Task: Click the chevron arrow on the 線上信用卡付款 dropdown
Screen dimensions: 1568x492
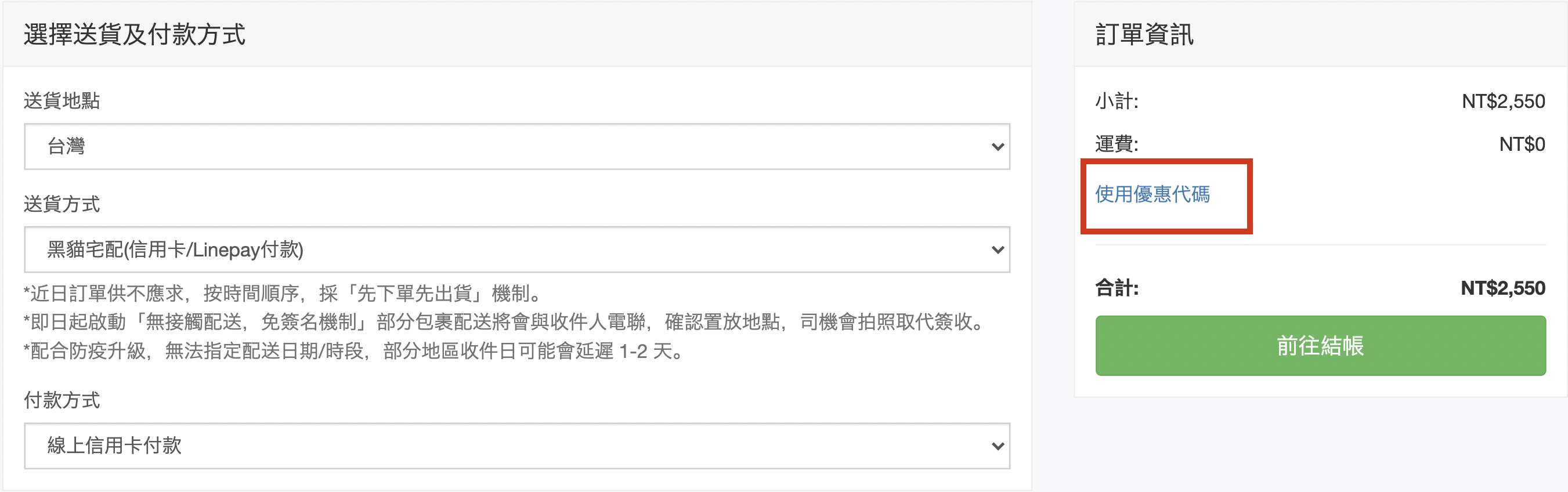Action: 997,446
